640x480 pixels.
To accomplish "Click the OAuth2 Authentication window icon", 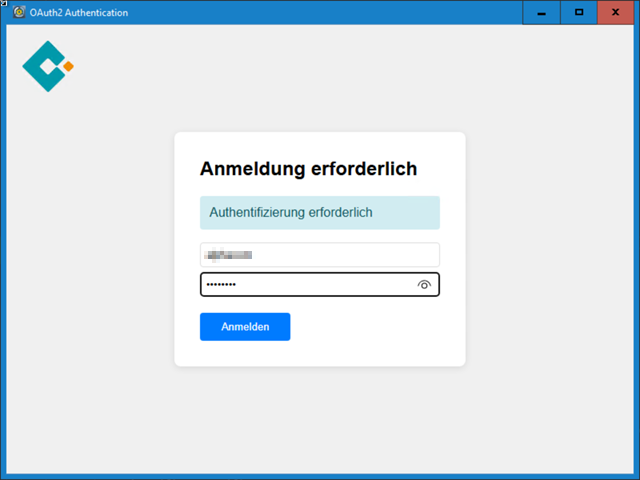I will [x=19, y=12].
